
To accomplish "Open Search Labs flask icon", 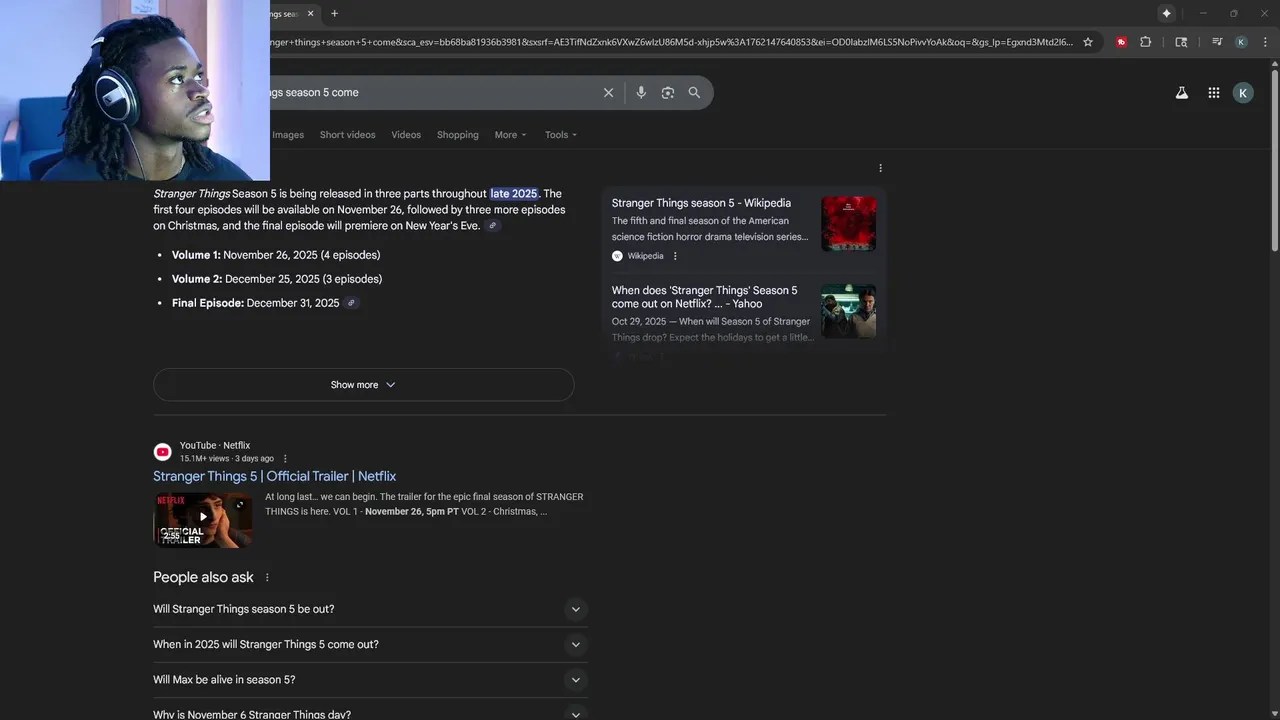I will click(x=1181, y=93).
